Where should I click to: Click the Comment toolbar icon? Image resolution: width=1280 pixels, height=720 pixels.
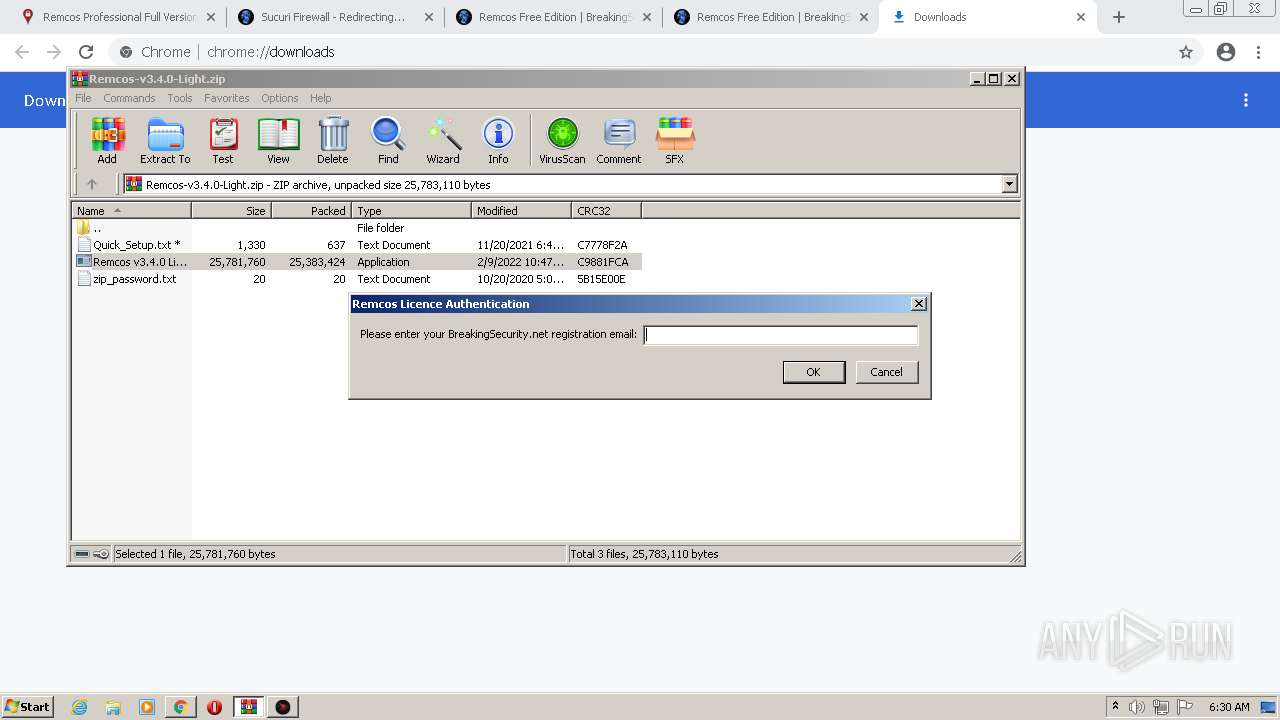pyautogui.click(x=619, y=140)
